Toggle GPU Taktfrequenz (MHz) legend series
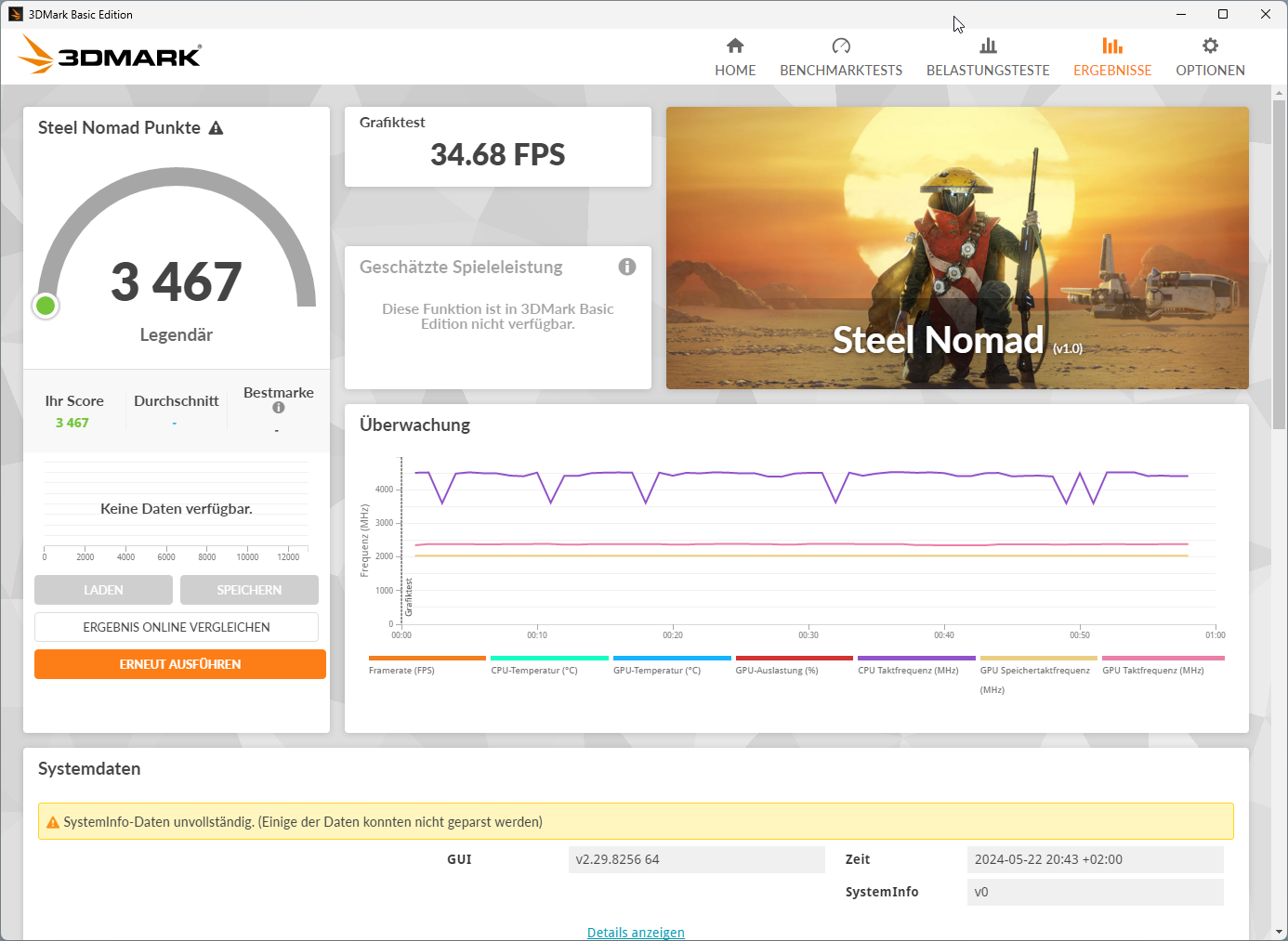Screen dimensions: 1288x941 click(1163, 665)
